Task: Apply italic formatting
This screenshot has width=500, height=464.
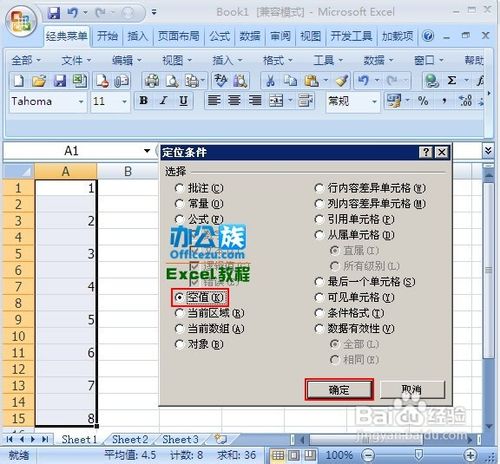Action: (163, 101)
